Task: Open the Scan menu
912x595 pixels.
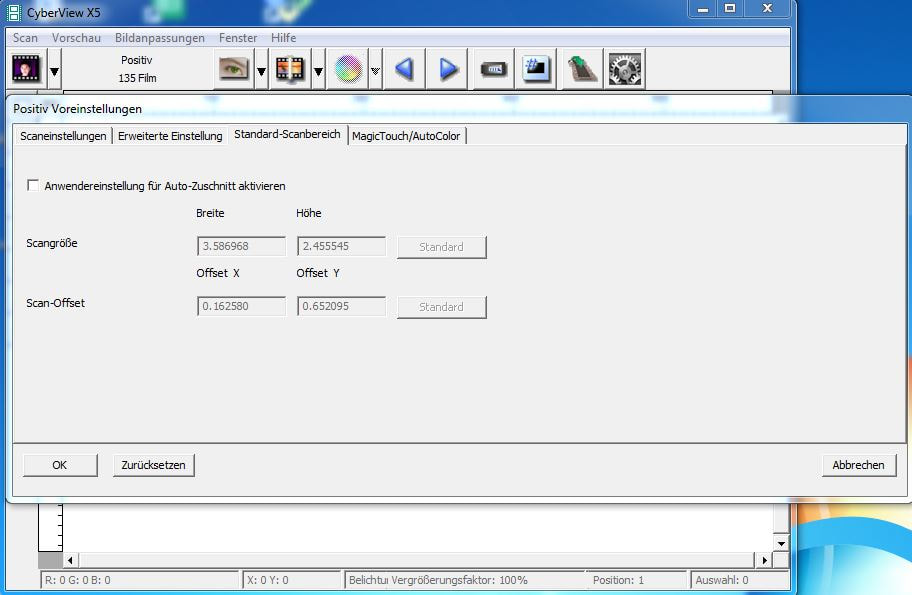Action: tap(25, 38)
